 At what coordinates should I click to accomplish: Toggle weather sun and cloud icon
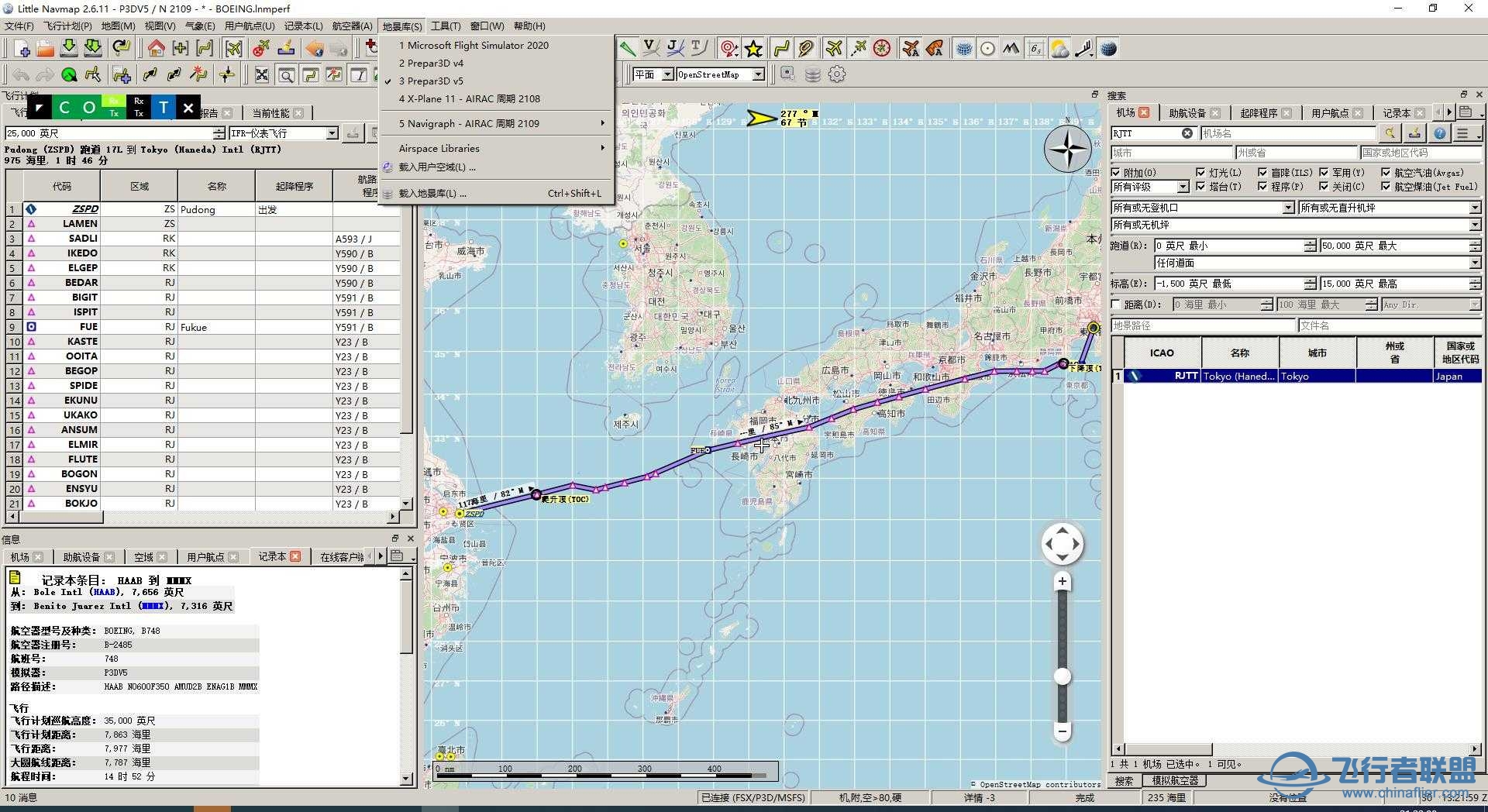coord(1059,49)
